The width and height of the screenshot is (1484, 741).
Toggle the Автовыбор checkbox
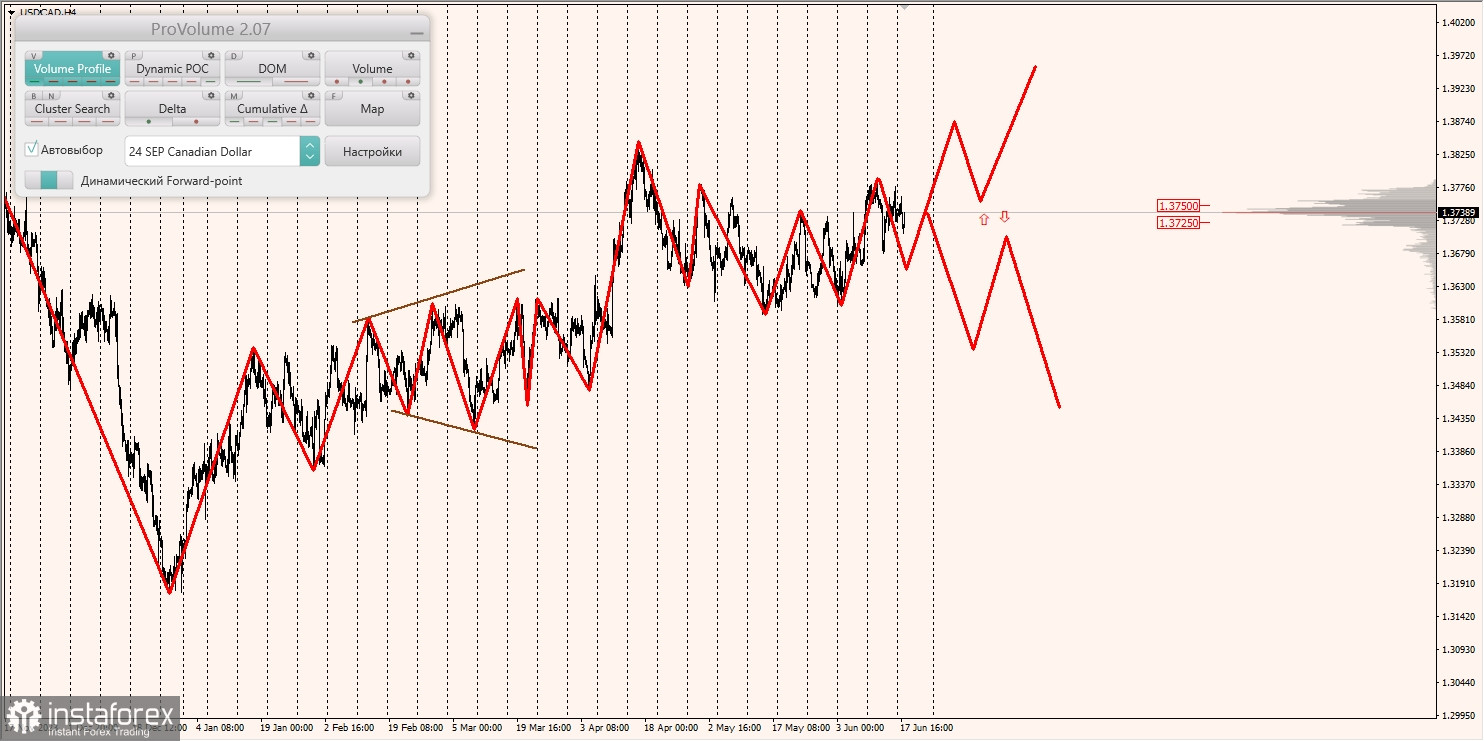32,149
